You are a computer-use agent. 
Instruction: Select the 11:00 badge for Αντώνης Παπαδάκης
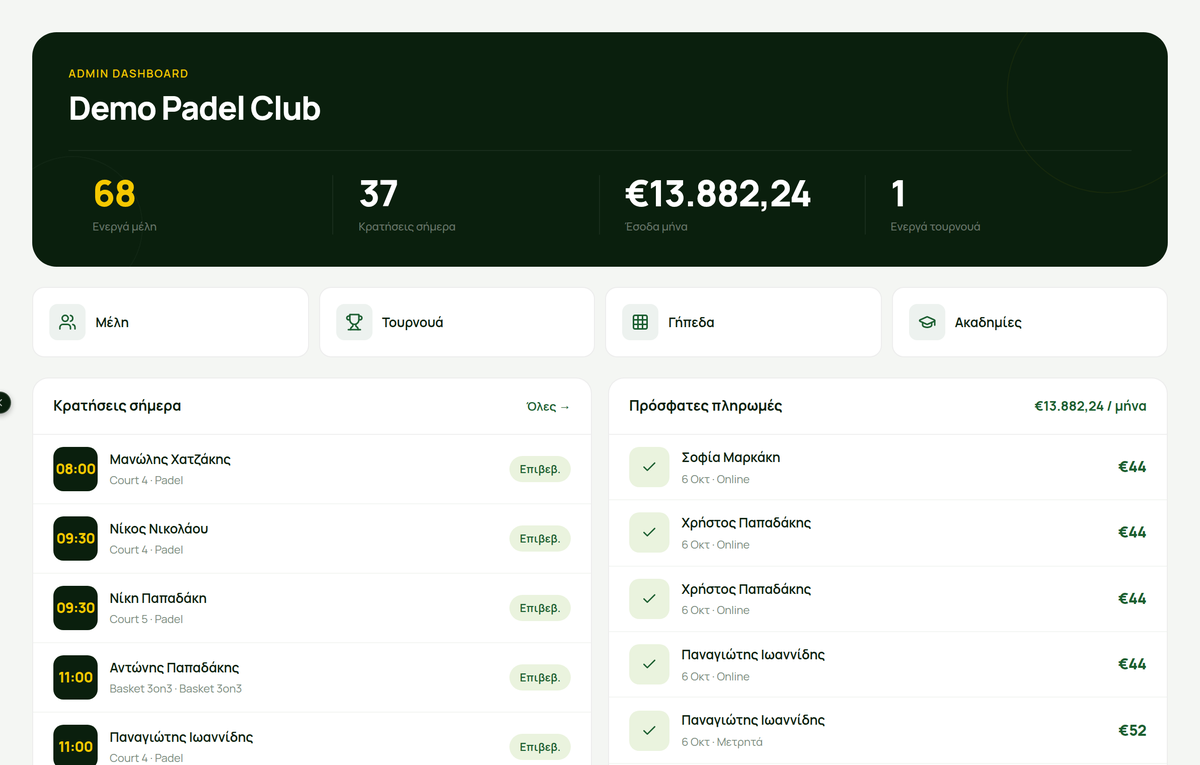pyautogui.click(x=75, y=677)
